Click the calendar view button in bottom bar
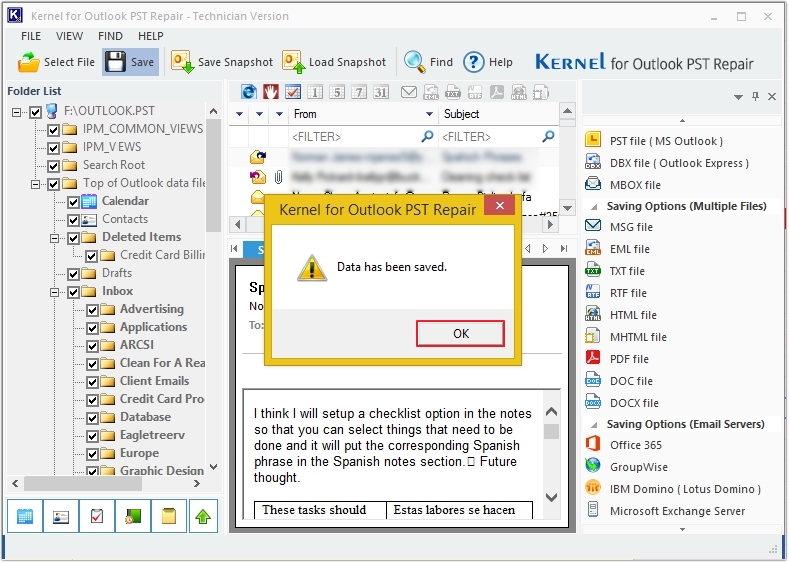 [25, 516]
